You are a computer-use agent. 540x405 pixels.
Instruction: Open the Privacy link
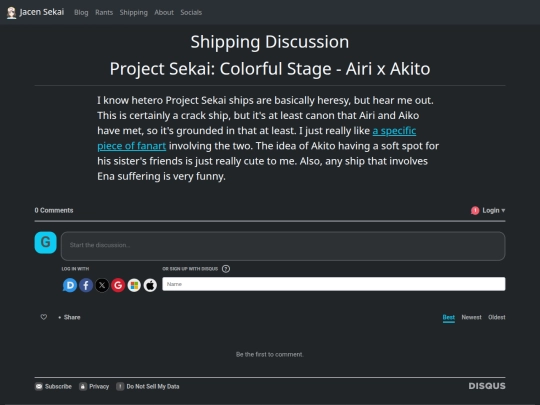(94, 386)
